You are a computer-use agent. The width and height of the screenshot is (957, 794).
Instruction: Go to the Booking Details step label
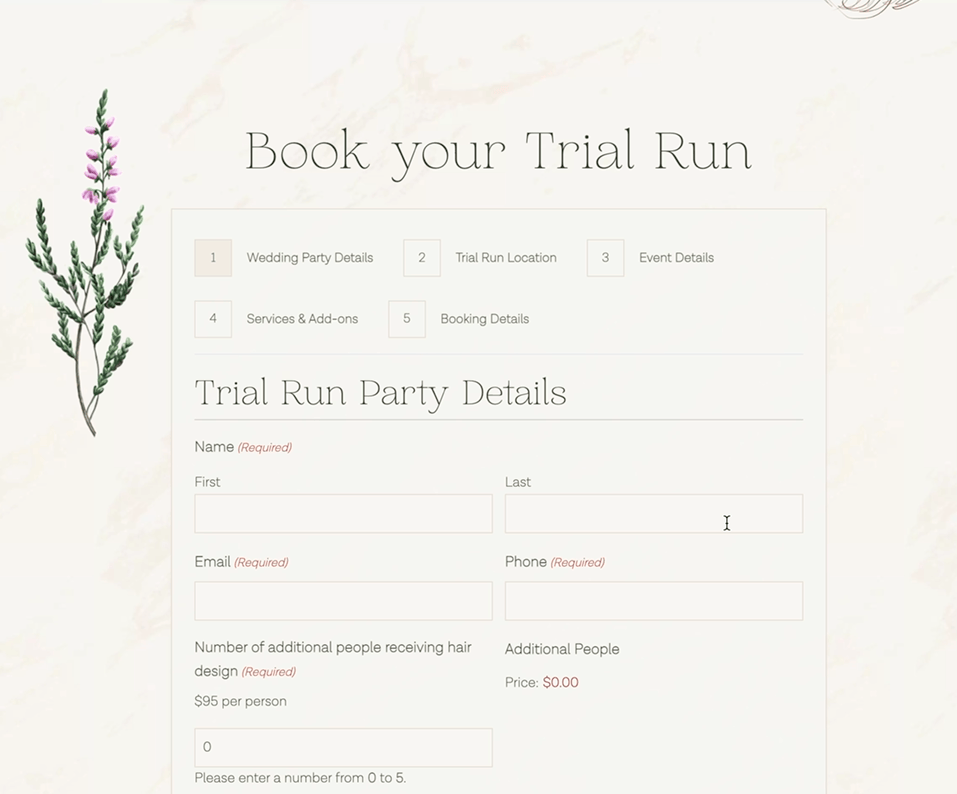[485, 319]
